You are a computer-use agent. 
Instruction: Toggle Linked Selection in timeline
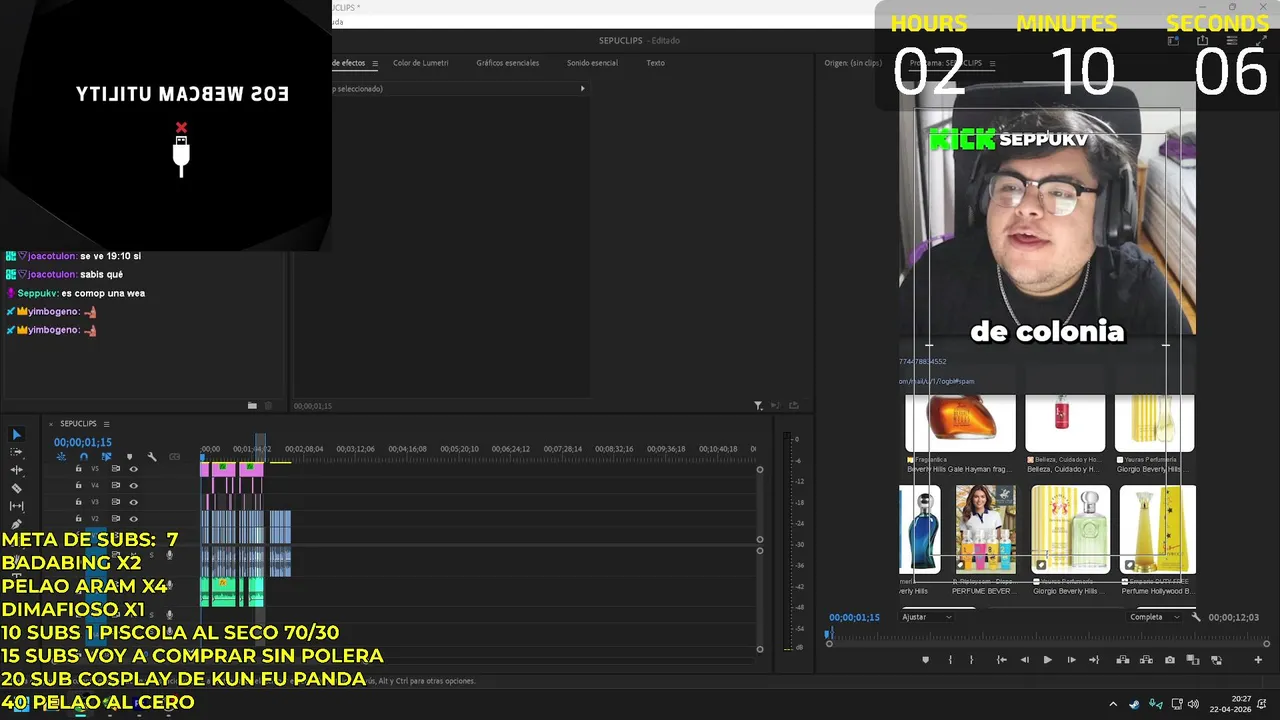coord(106,457)
